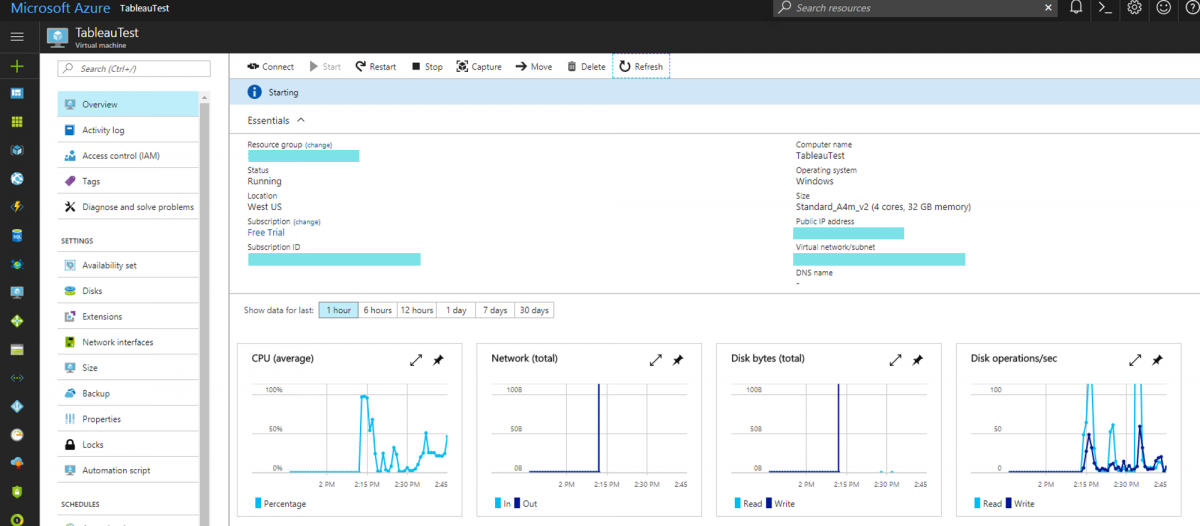Click the Resource group change link
1200x526 pixels.
pyautogui.click(x=319, y=145)
